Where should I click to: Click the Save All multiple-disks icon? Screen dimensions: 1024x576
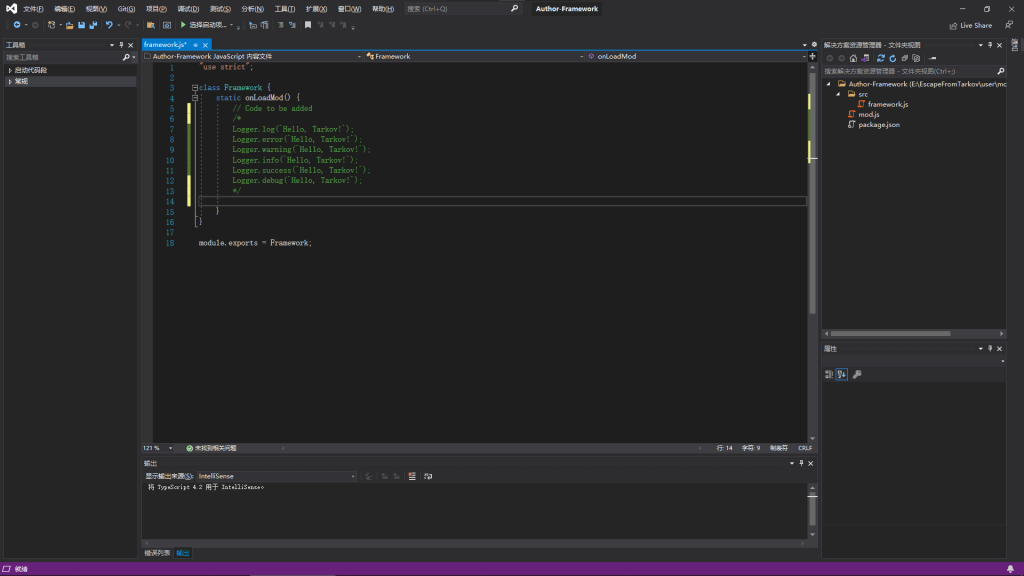(93, 25)
